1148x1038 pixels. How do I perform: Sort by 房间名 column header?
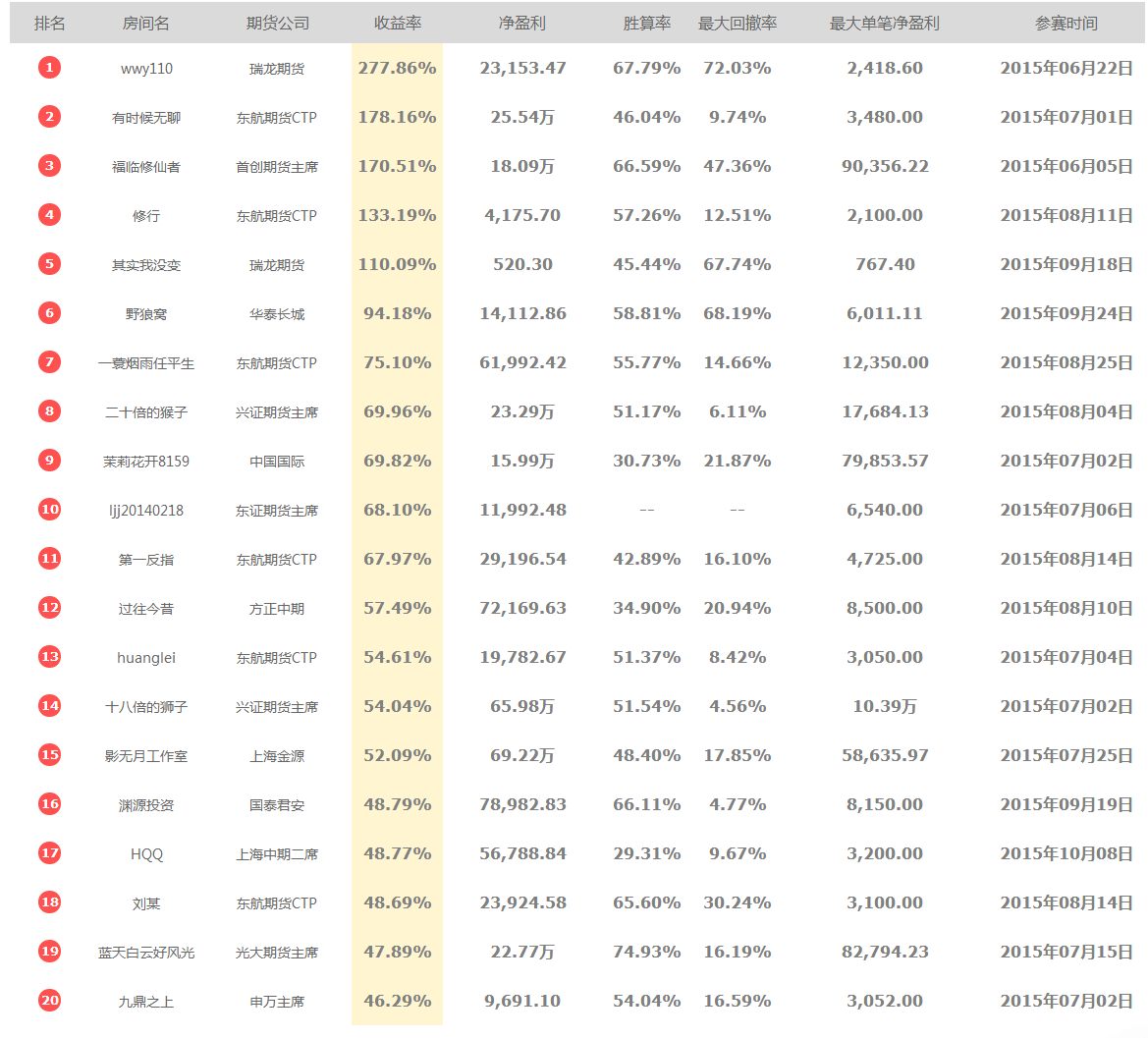pos(145,24)
